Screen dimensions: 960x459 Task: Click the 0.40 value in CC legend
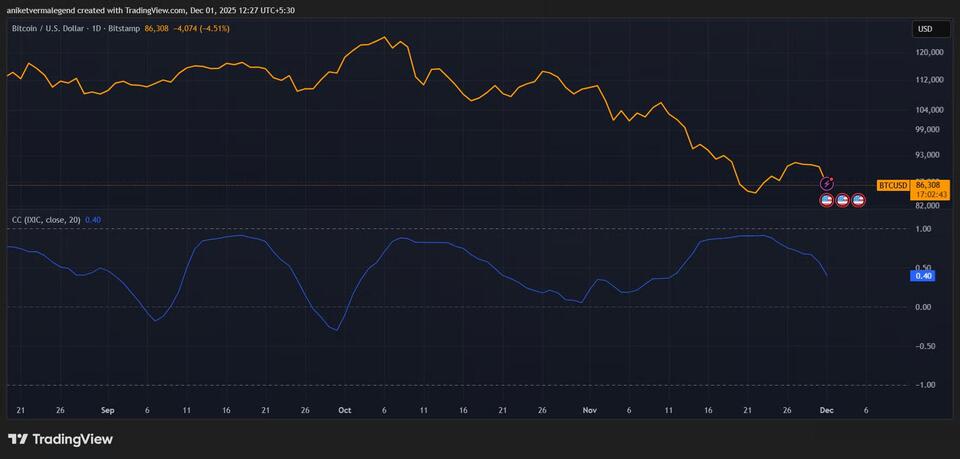(92, 219)
